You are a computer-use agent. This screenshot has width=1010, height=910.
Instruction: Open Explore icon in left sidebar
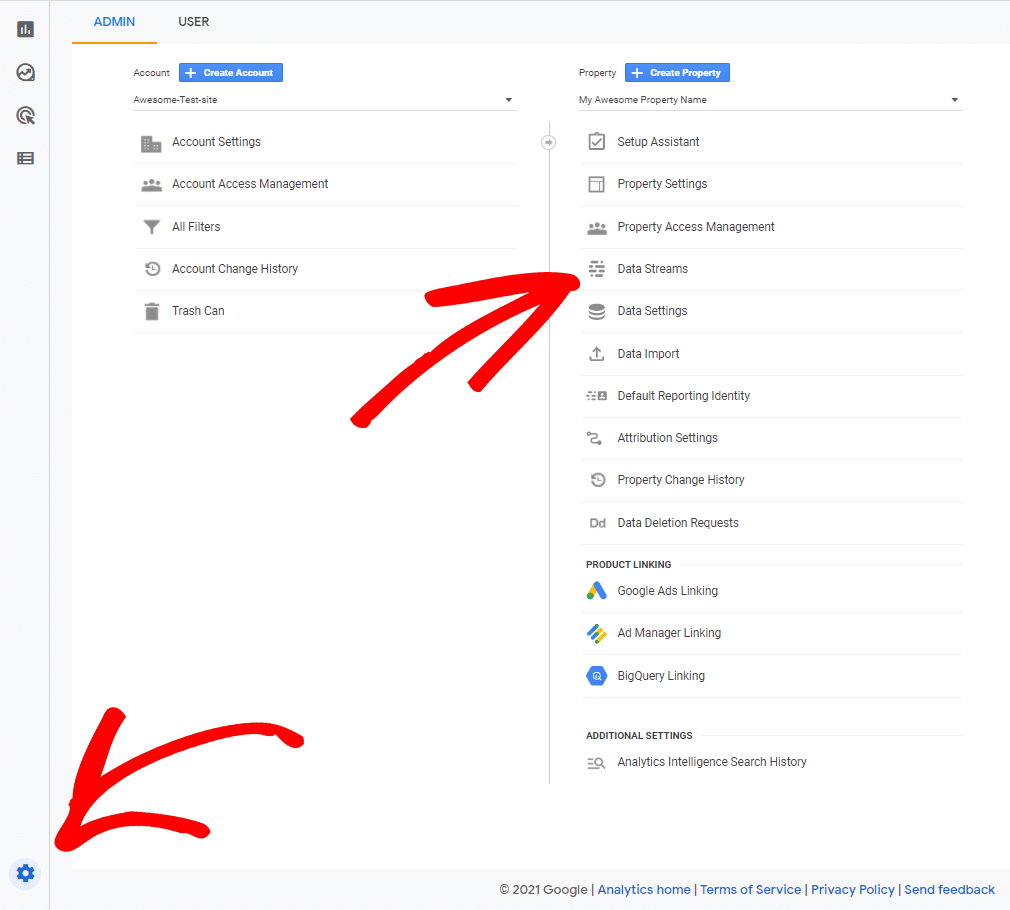(25, 72)
